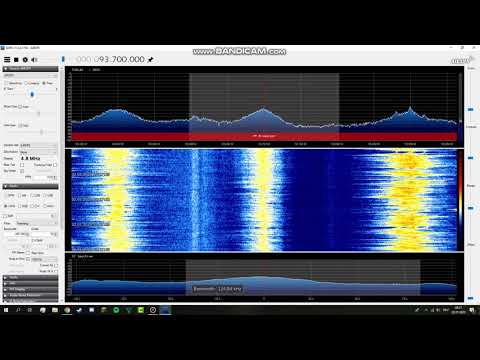
Task: Click the pin icon beside the frequency
Action: point(151,60)
